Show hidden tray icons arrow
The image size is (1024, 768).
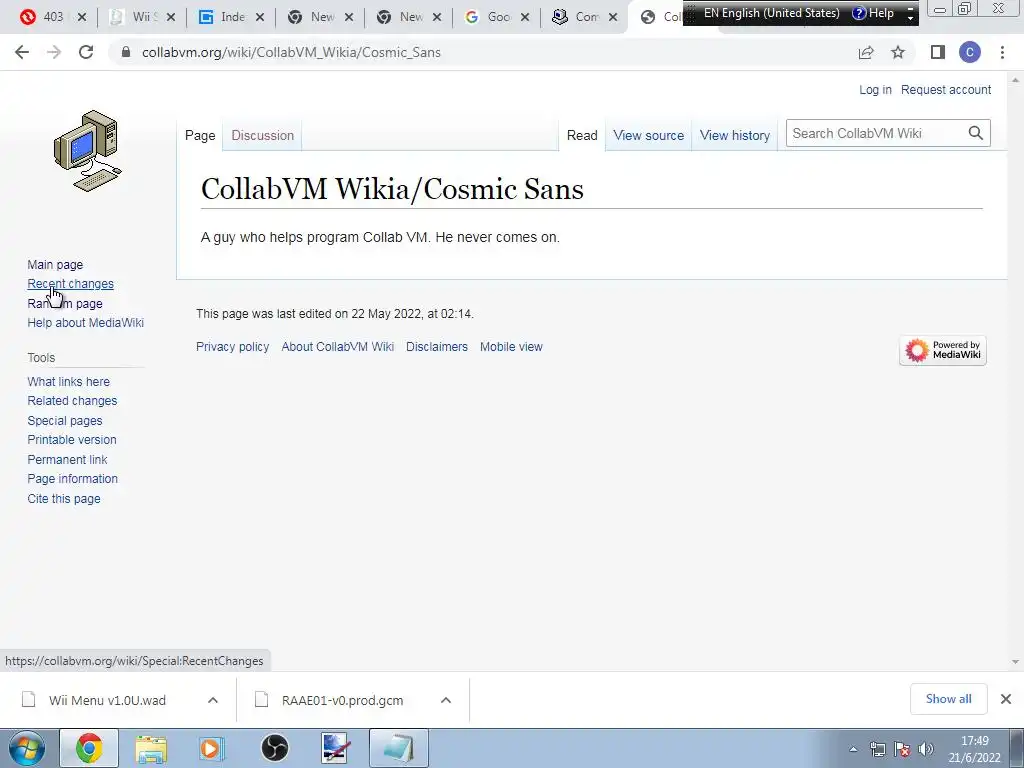point(854,749)
